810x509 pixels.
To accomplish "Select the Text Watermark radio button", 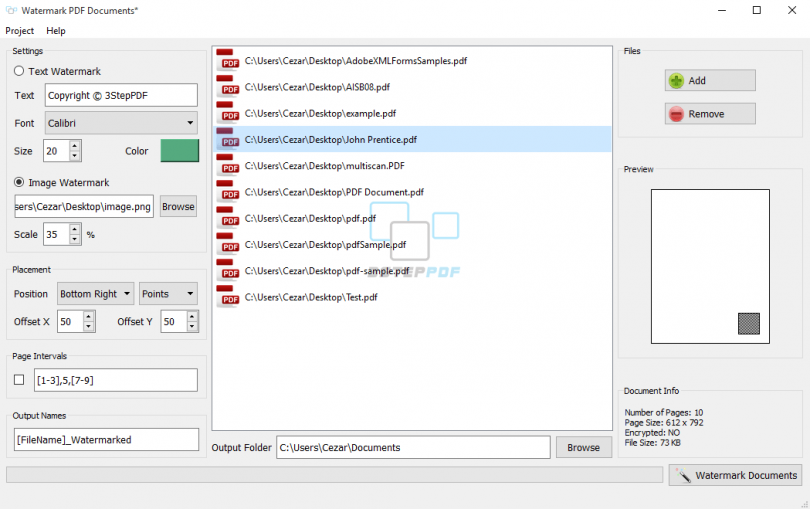I will tap(19, 71).
